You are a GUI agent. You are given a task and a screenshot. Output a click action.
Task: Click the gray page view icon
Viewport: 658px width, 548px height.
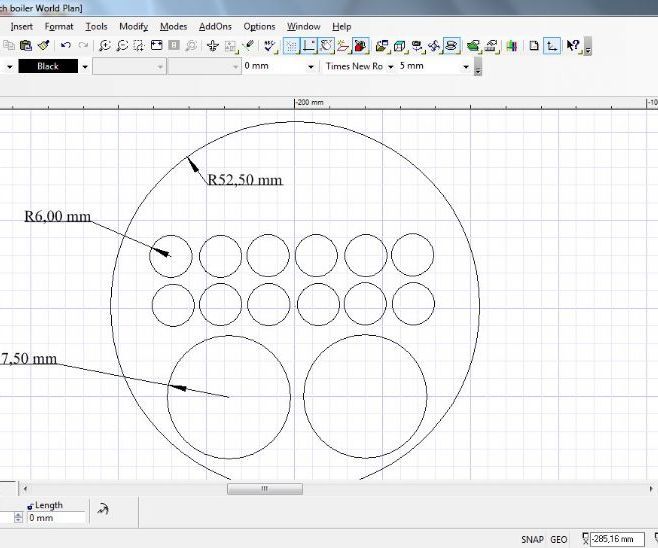[x=174, y=45]
